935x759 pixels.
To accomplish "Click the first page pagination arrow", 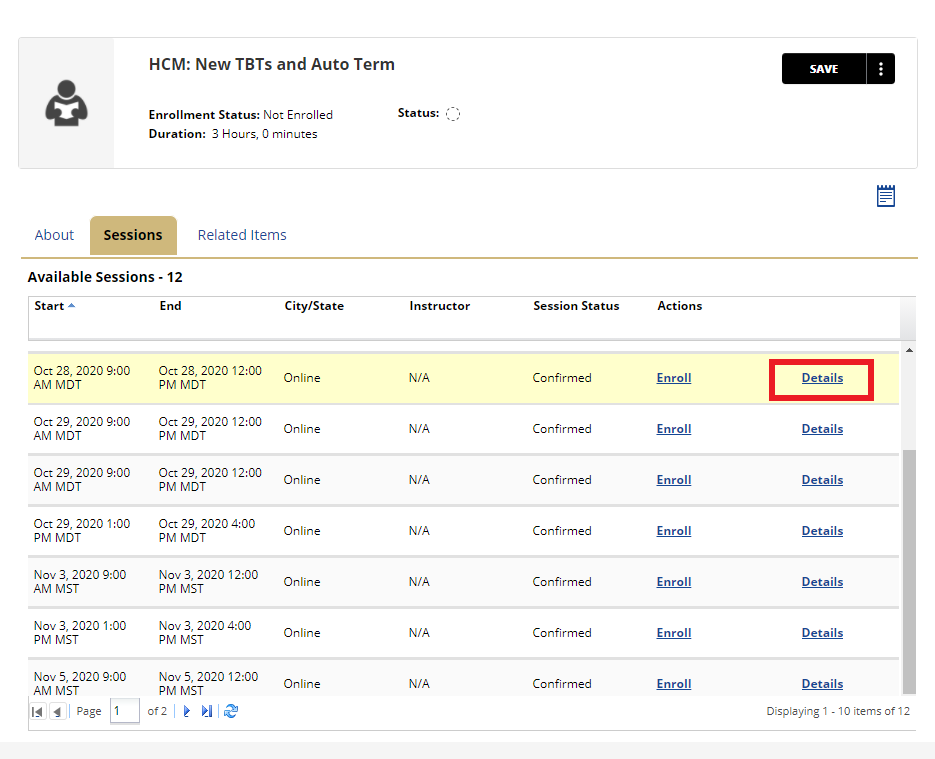I will point(38,711).
